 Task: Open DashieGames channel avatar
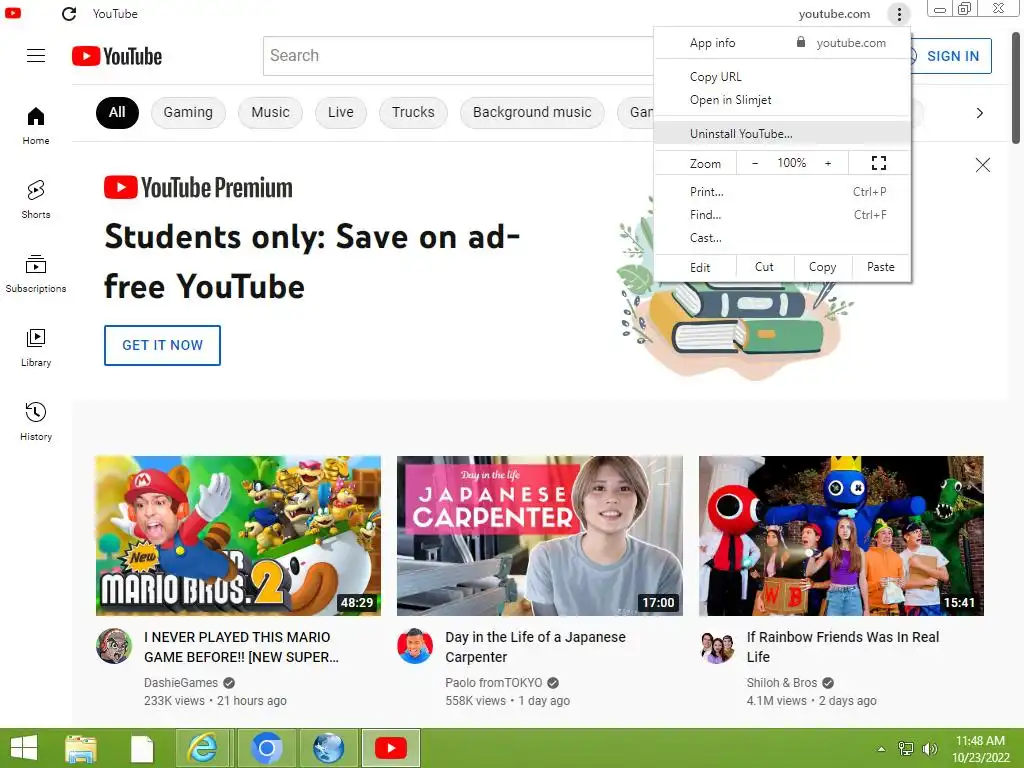click(114, 646)
